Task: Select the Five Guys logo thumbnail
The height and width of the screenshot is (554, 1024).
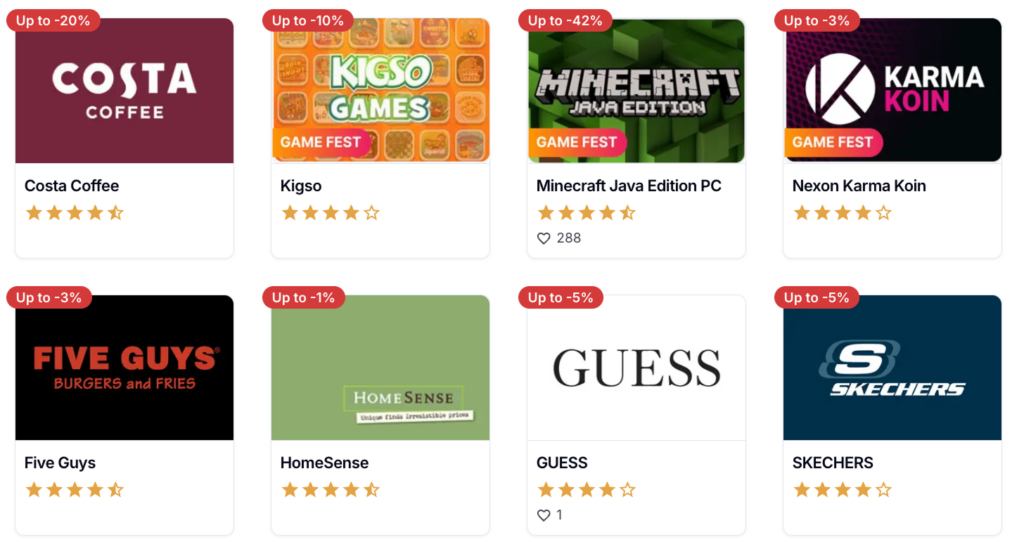Action: (124, 368)
